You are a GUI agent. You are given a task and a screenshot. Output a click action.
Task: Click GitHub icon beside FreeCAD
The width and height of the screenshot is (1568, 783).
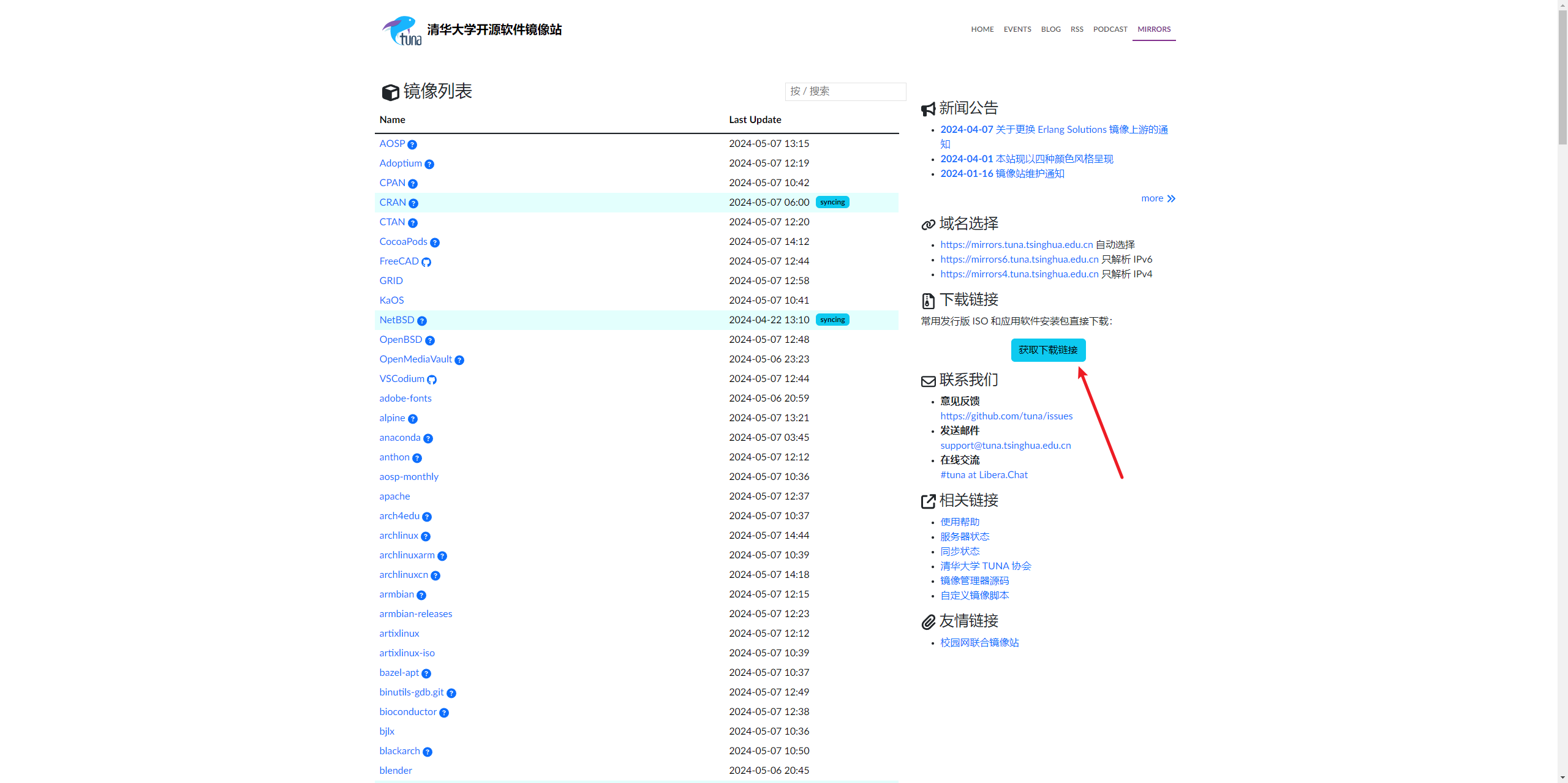pyautogui.click(x=426, y=262)
